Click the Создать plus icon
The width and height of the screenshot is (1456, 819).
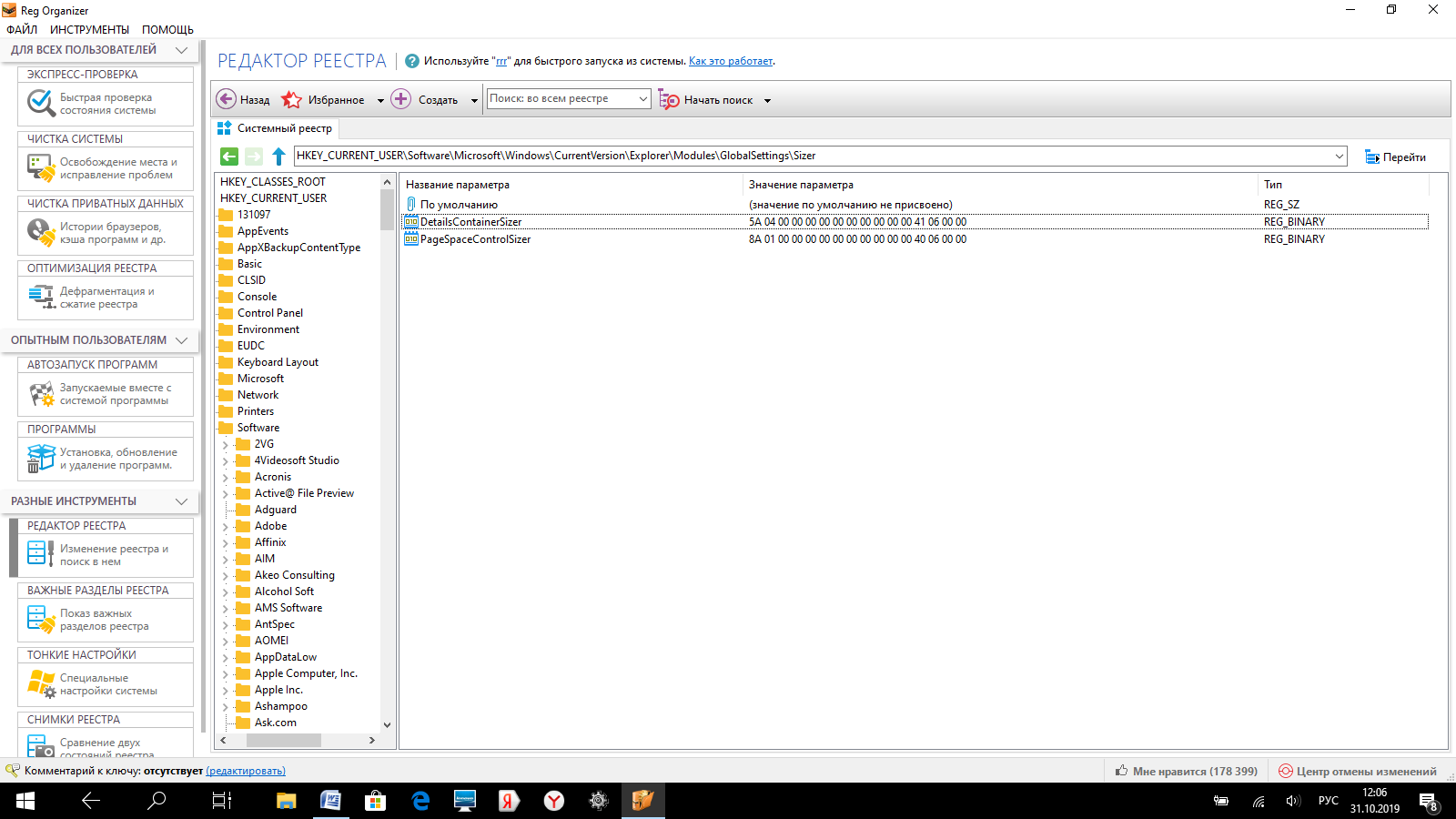tap(400, 99)
